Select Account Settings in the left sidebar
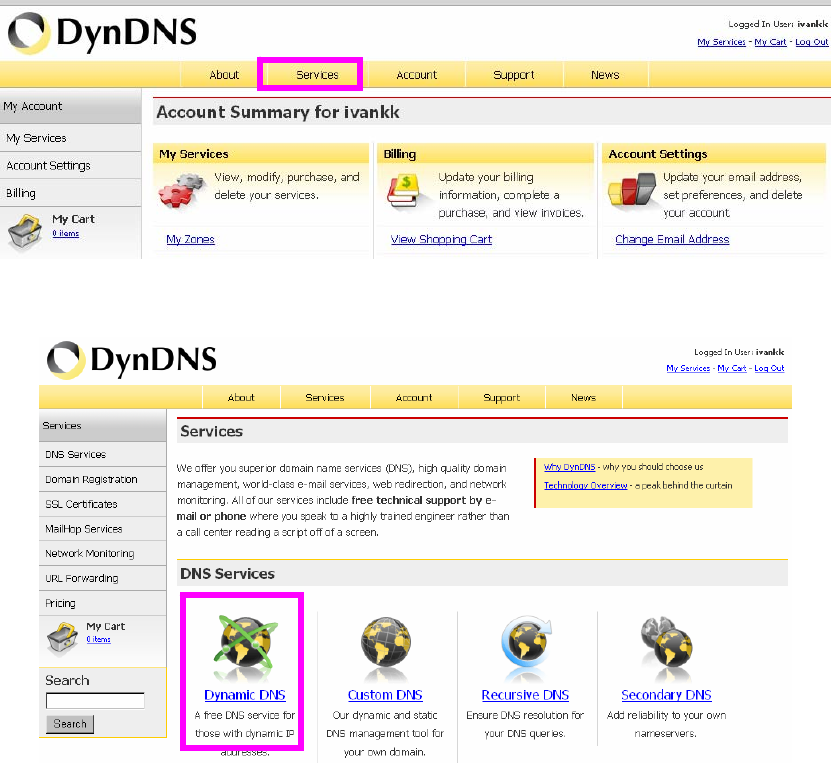 coord(70,166)
